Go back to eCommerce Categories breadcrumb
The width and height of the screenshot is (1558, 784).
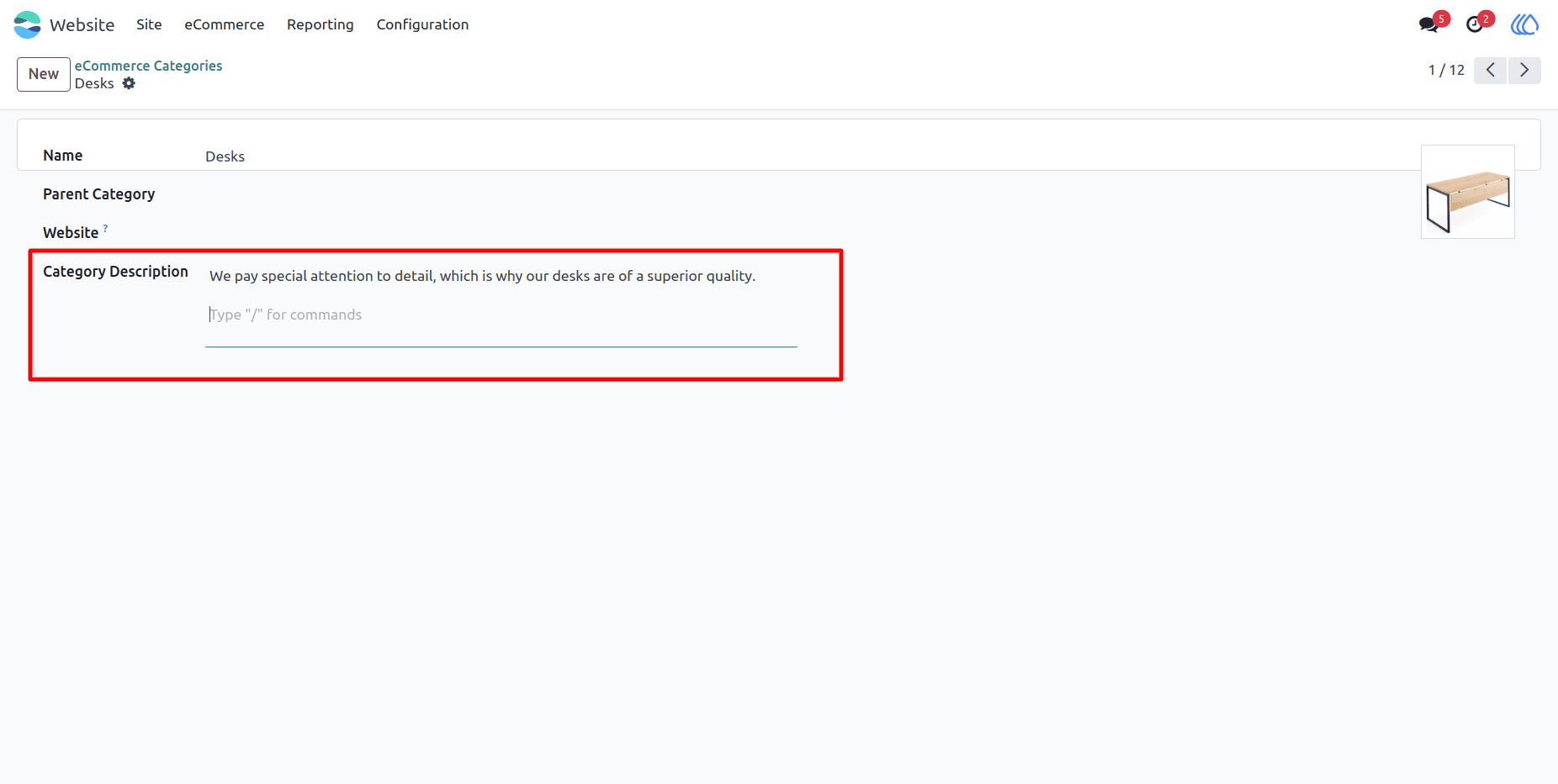tap(148, 66)
